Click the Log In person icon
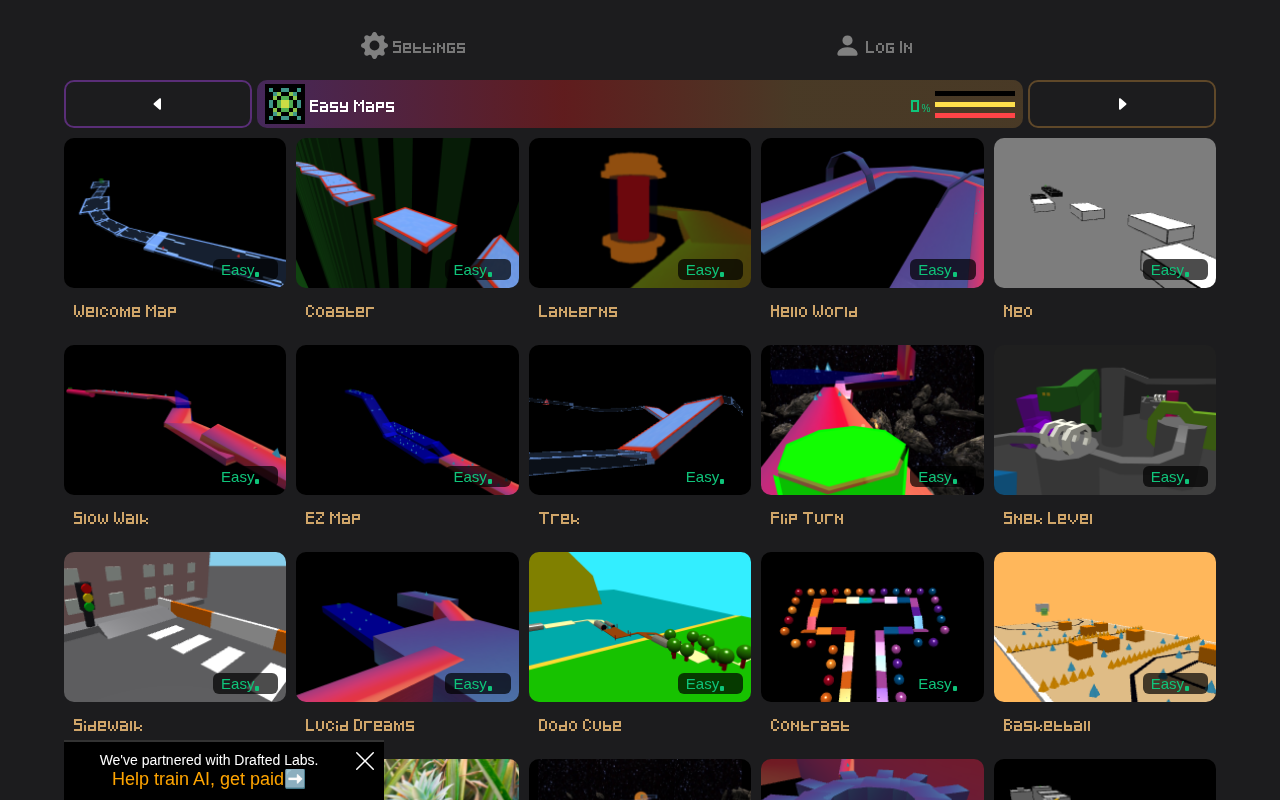The image size is (1280, 800). [847, 46]
